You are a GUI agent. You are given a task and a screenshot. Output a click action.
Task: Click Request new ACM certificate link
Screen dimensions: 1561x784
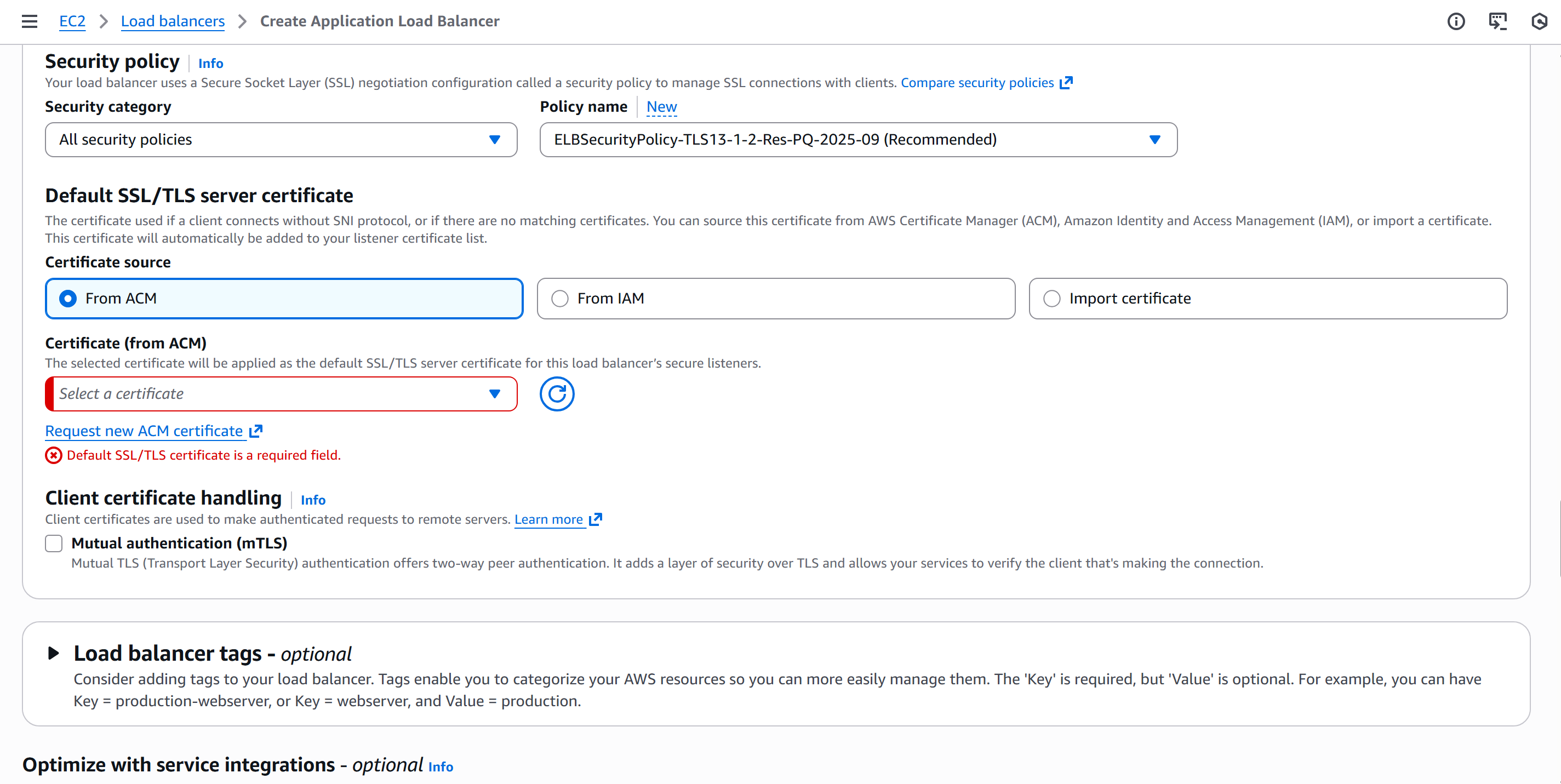[x=144, y=431]
